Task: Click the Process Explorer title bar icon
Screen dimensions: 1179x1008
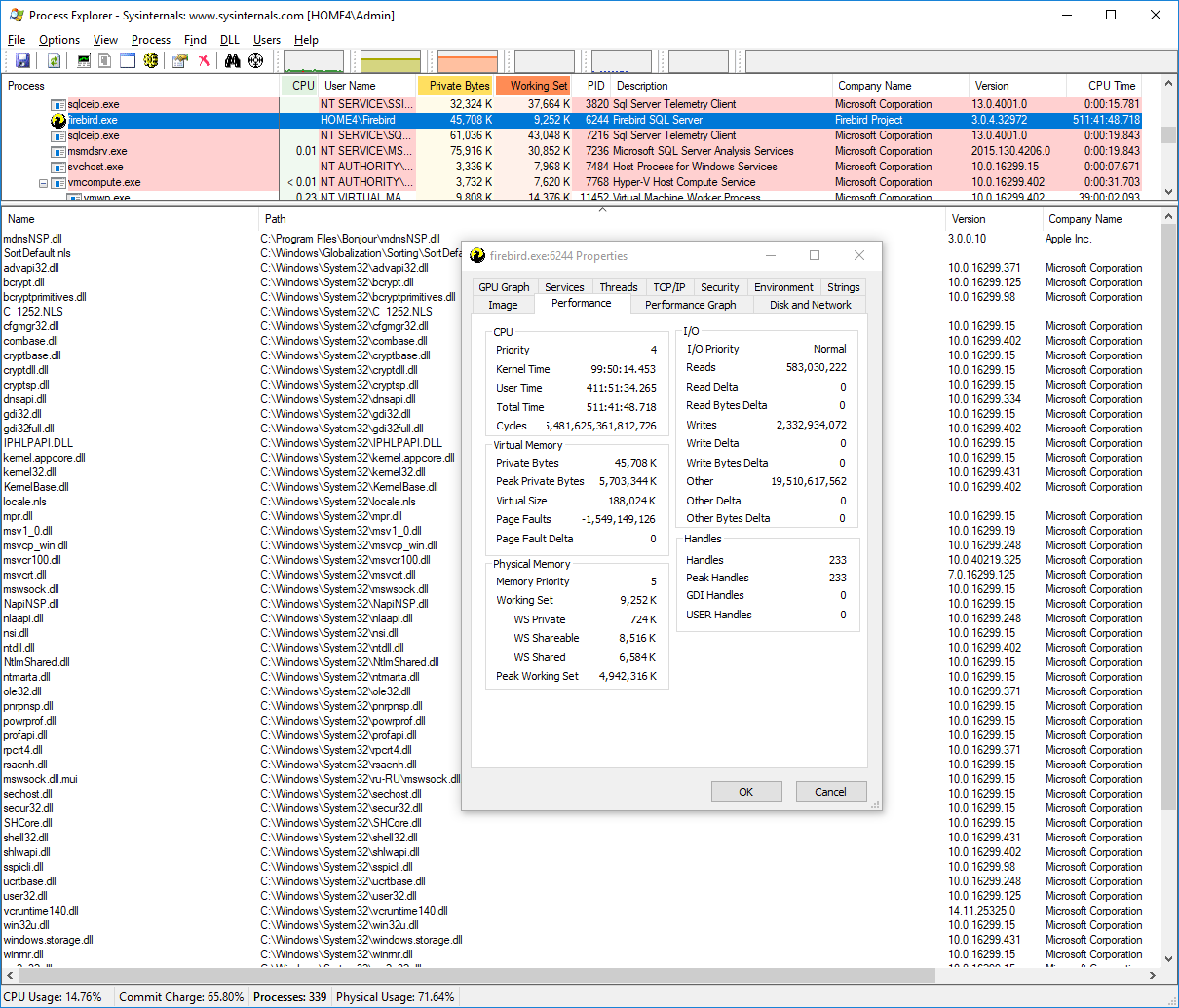Action: (16, 15)
